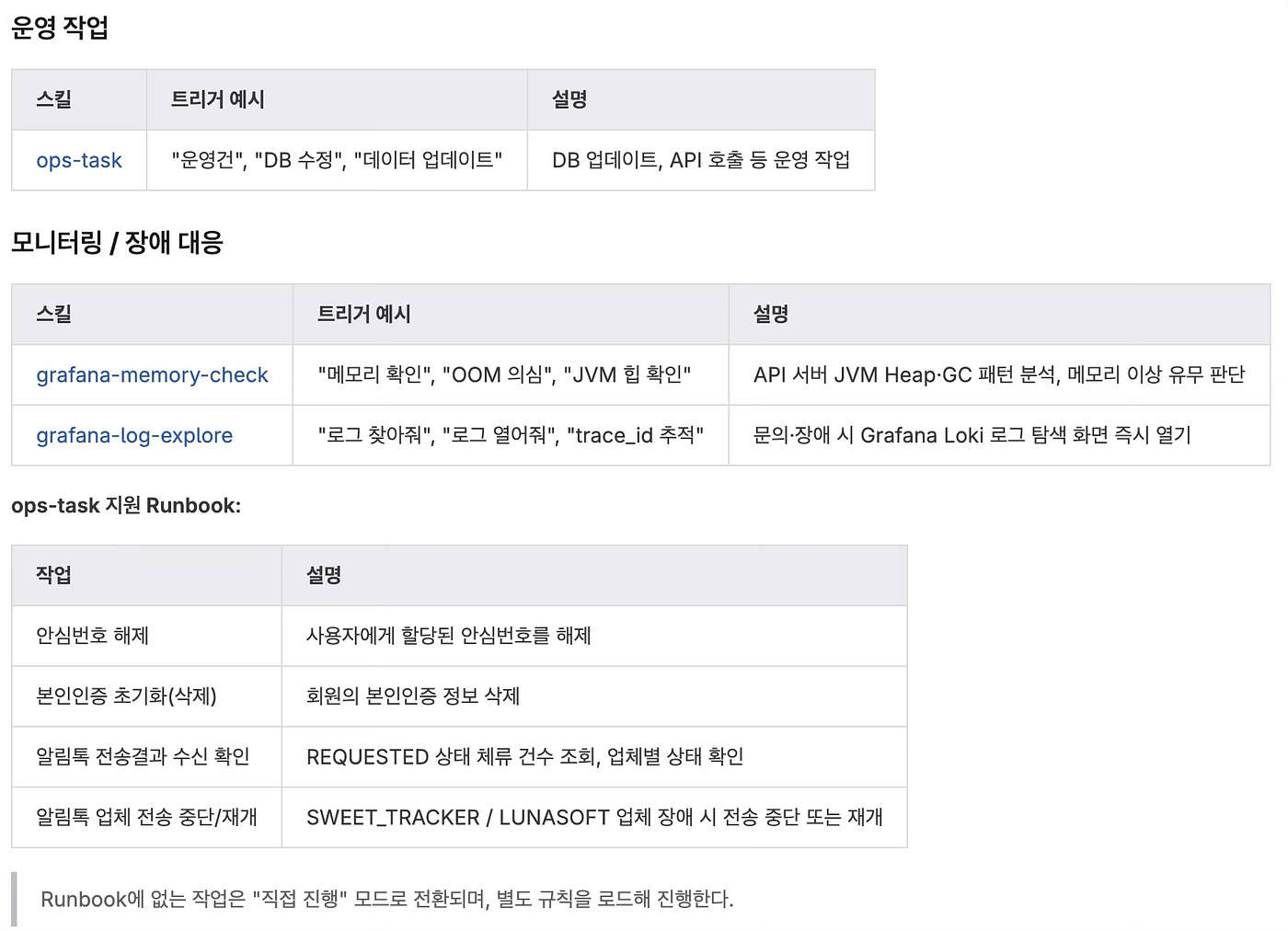The image size is (1288, 931).
Task: Select the 알림톡 업체 전송 중단/재개 cell
Action: point(147,817)
